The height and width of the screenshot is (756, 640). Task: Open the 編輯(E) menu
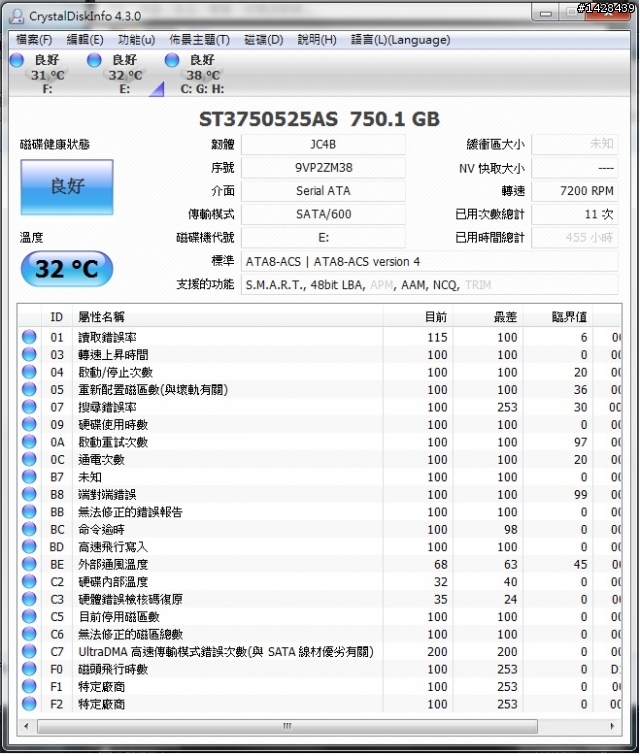(x=85, y=40)
